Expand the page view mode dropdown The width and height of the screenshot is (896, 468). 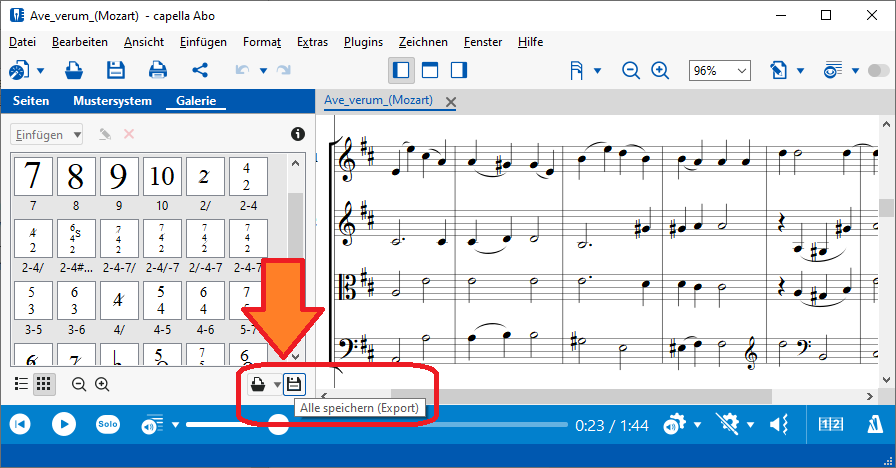(x=598, y=71)
